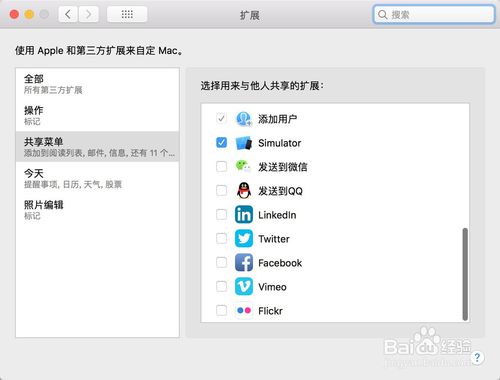
Task: Click the Twitter label text
Action: tap(274, 239)
